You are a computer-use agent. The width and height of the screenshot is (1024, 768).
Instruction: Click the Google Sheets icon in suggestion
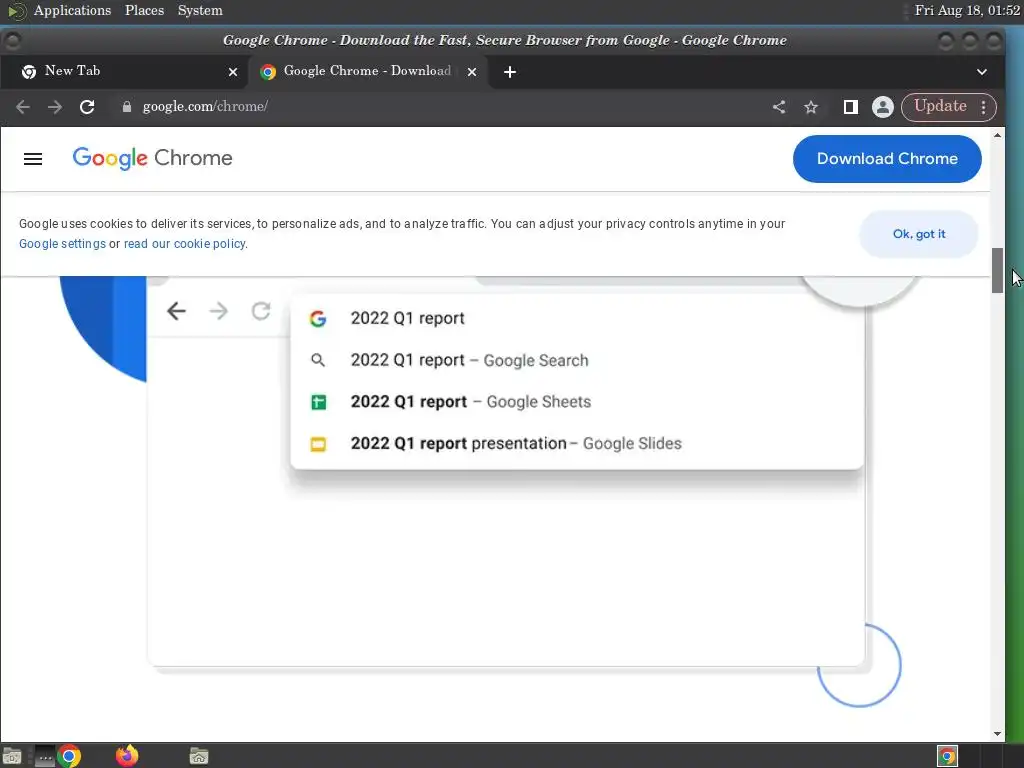(318, 402)
